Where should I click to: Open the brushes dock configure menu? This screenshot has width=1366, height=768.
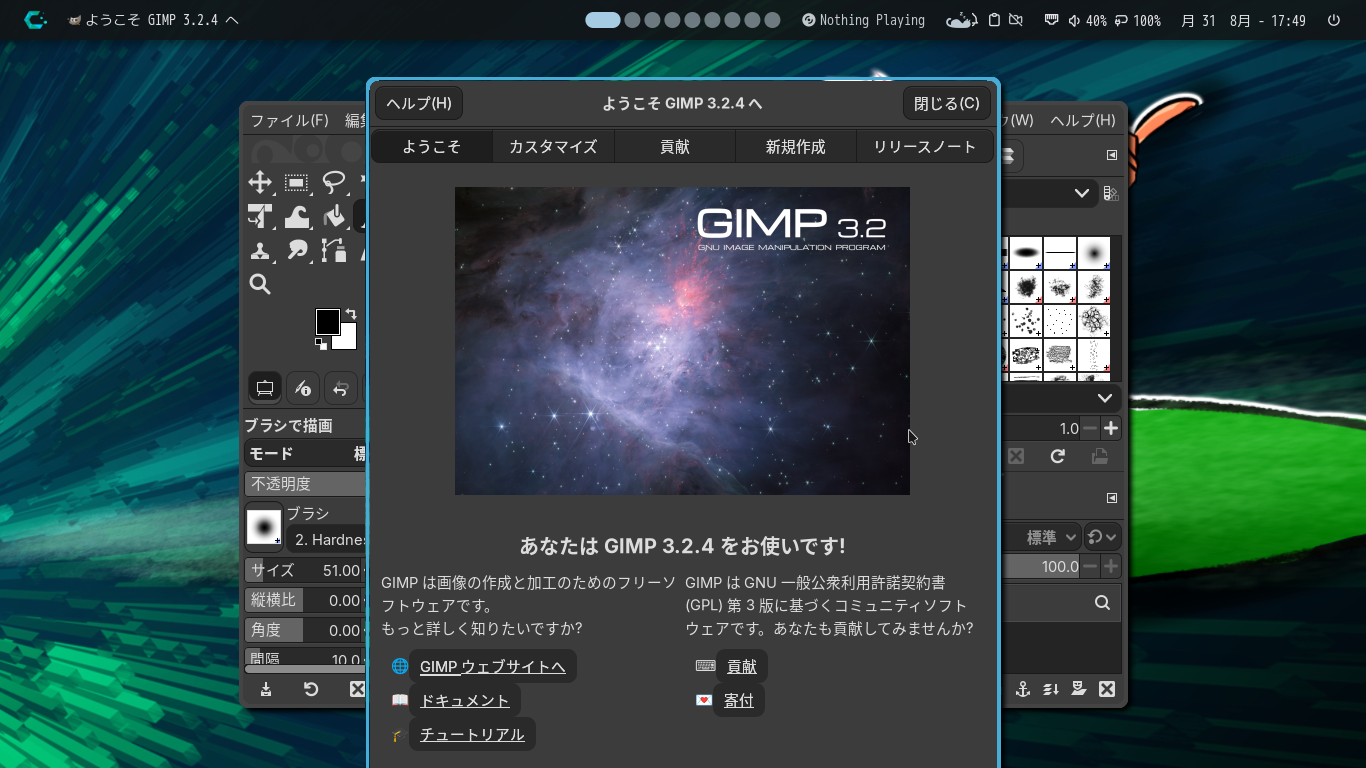[x=1111, y=155]
